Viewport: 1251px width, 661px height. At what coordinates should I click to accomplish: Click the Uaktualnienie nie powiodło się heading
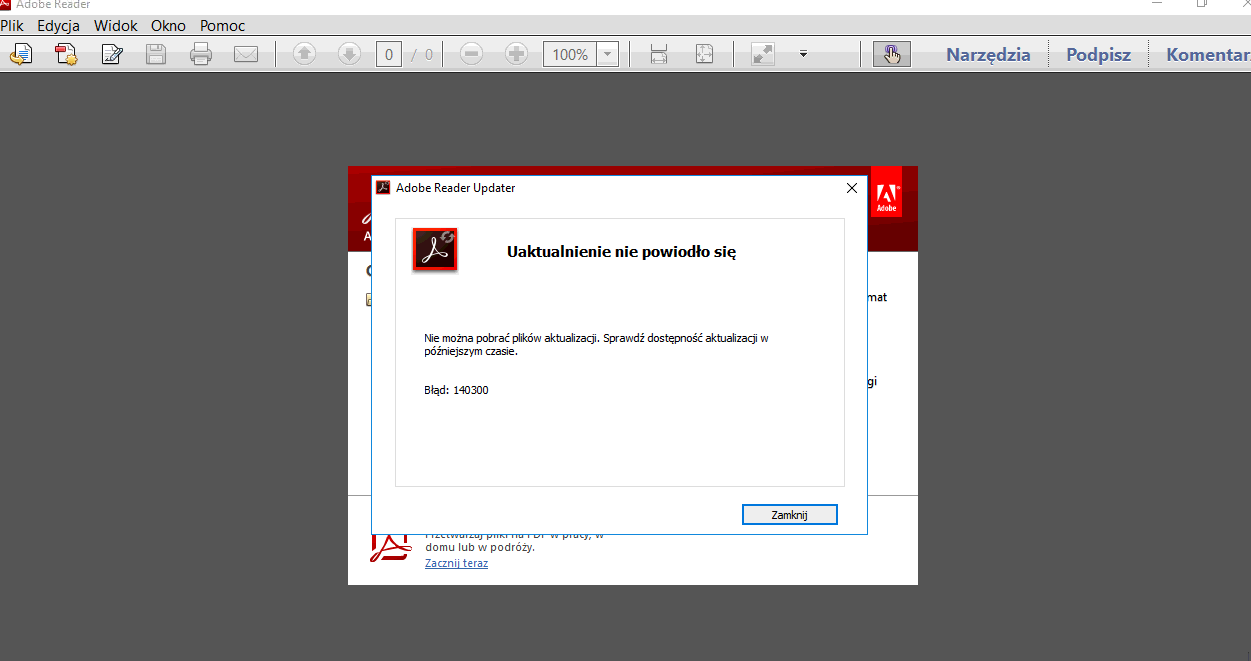tap(622, 252)
